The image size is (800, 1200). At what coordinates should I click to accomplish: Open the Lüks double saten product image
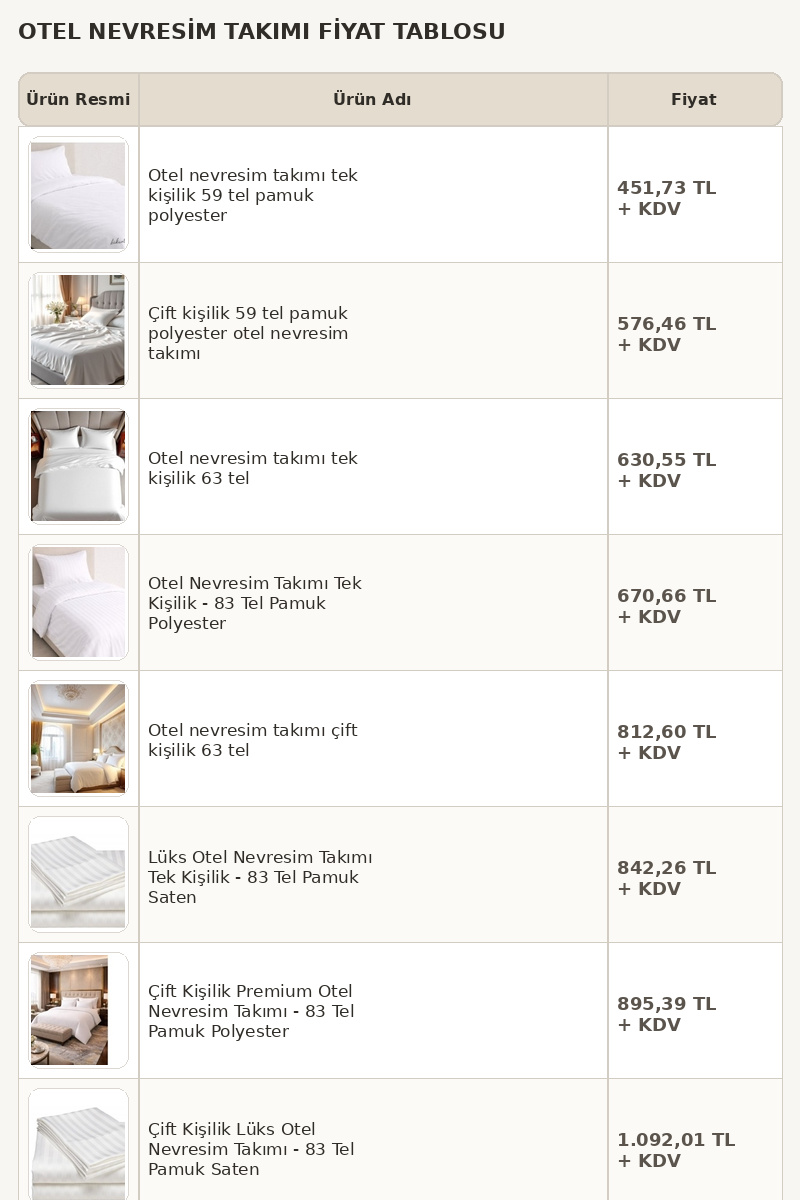pyautogui.click(x=78, y=1145)
